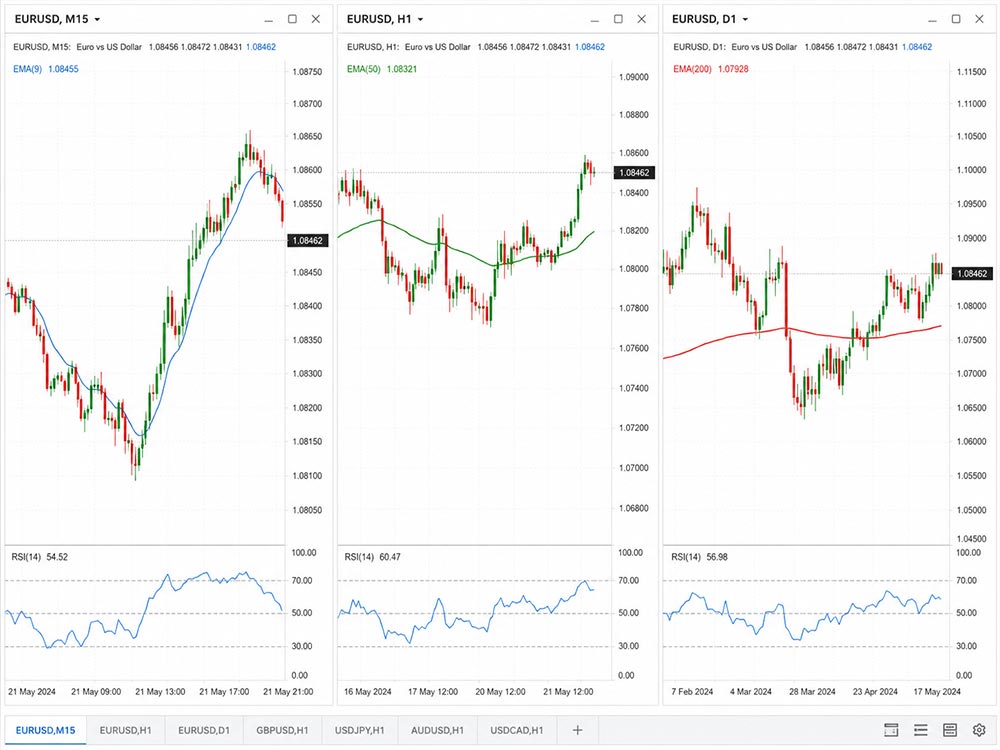This screenshot has width=1000, height=750.
Task: Switch to the USDJPY,H1 tab
Action: point(360,730)
